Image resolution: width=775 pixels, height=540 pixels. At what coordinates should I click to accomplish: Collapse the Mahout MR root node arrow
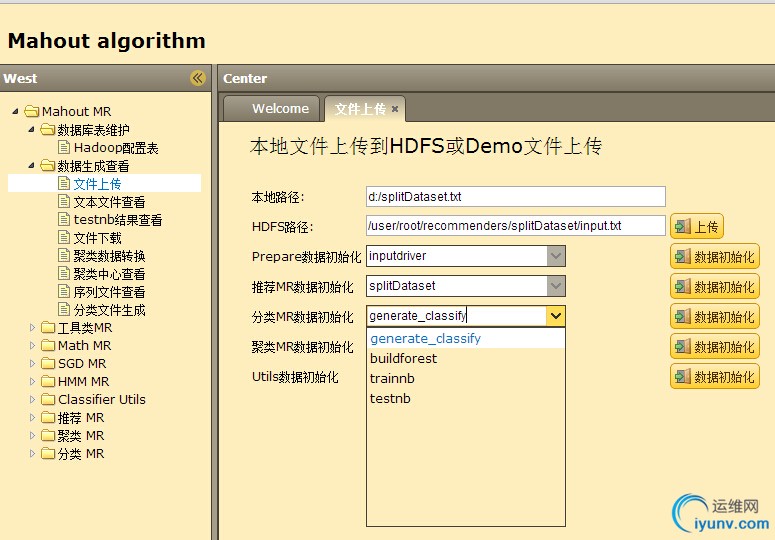[x=15, y=111]
